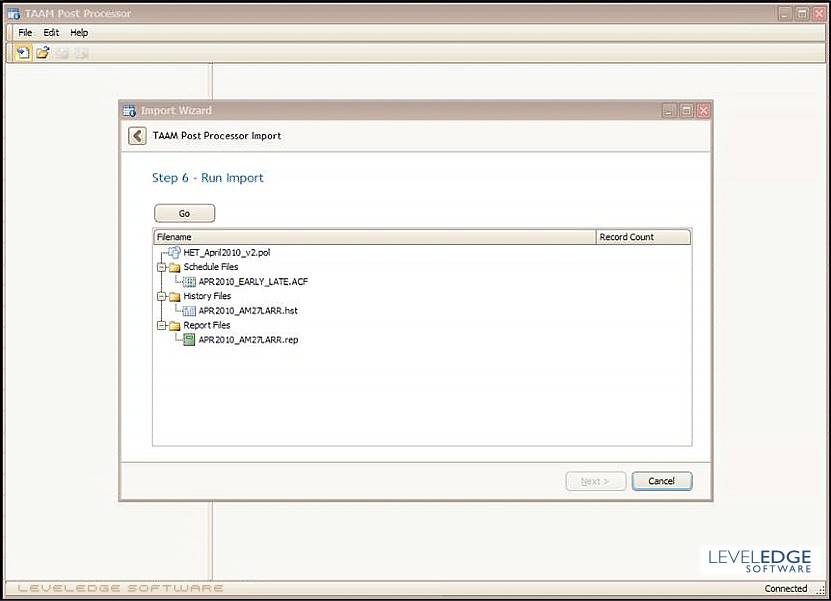Click the third disabled toolbar icon
831x601 pixels.
point(62,53)
